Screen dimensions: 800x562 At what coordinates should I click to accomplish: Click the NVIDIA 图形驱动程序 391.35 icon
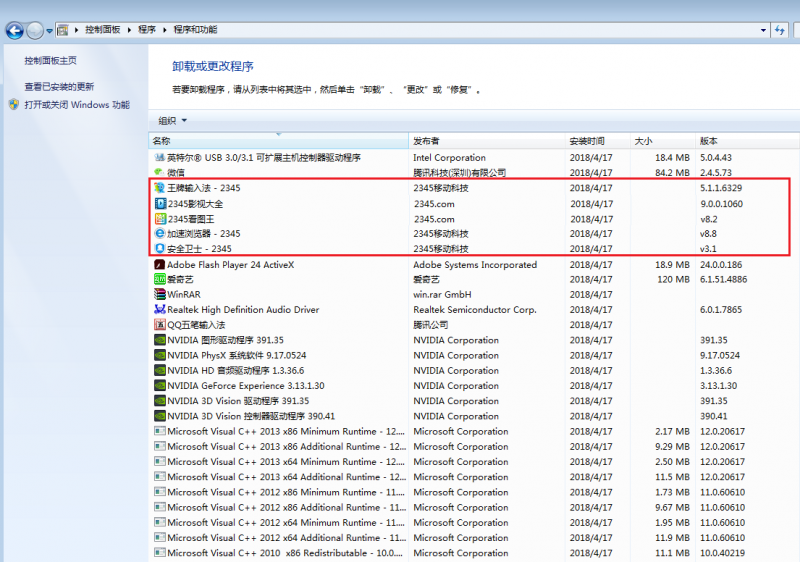tap(160, 340)
